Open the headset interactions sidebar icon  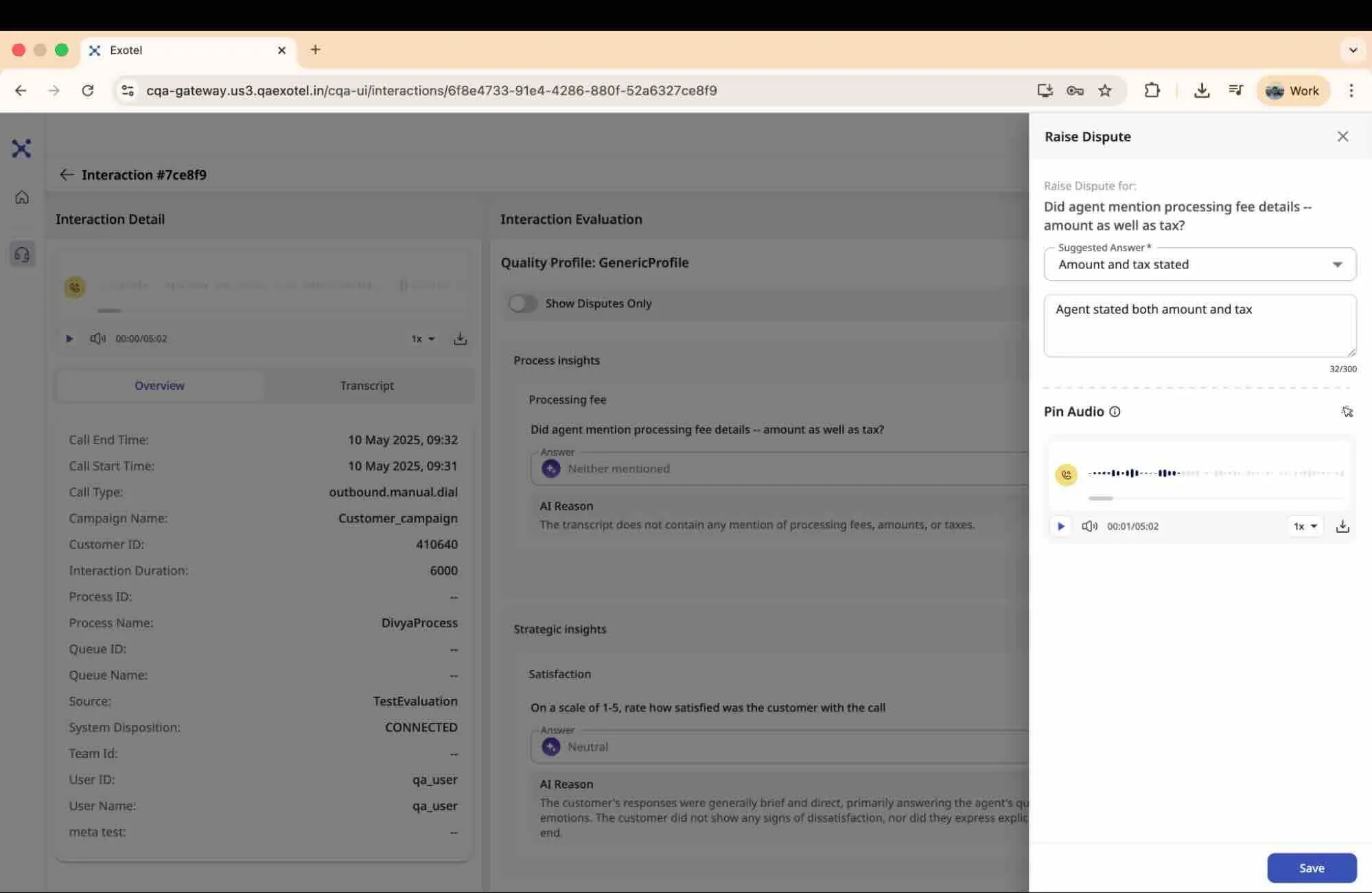[x=22, y=255]
